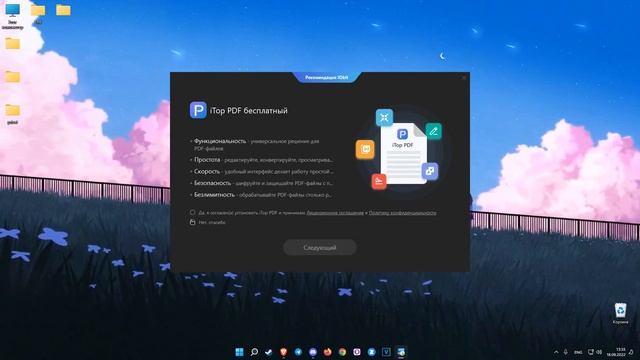The width and height of the screenshot is (640, 360).
Task: Open Firefox from the taskbar
Action: point(327,352)
